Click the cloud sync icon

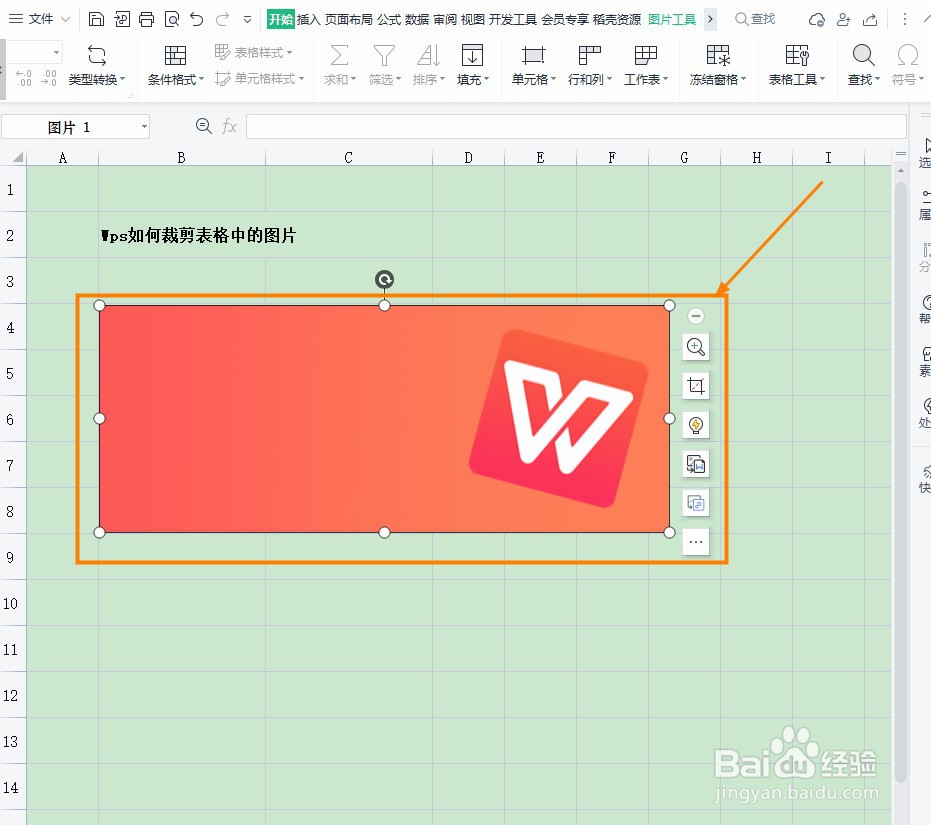(816, 20)
